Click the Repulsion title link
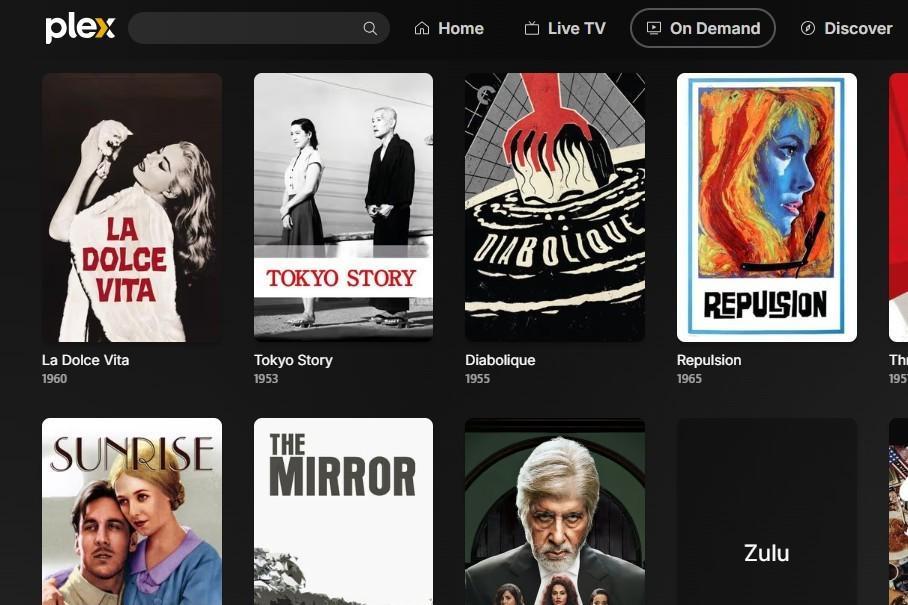 709,360
